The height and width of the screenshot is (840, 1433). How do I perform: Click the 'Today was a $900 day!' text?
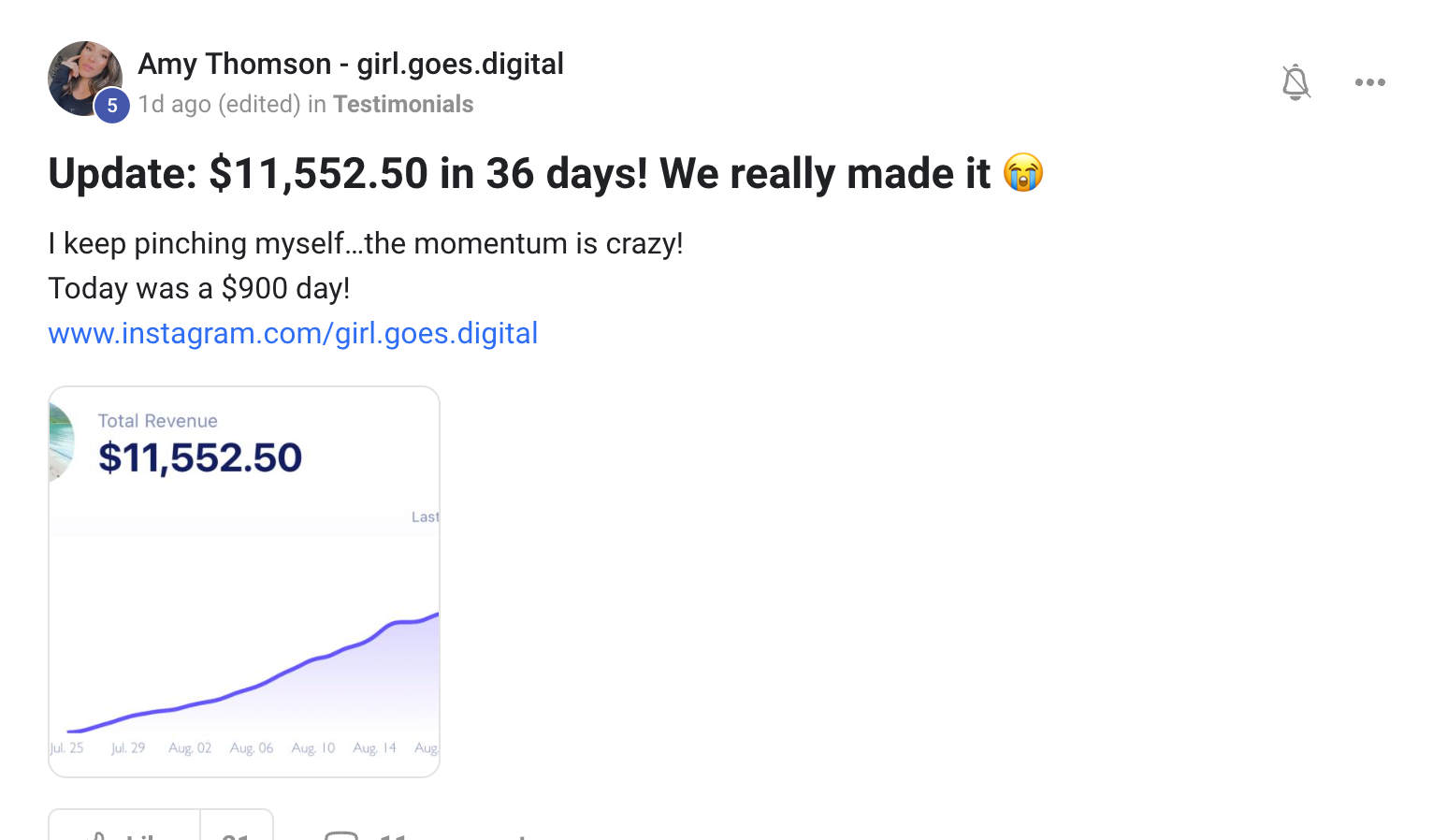(199, 288)
